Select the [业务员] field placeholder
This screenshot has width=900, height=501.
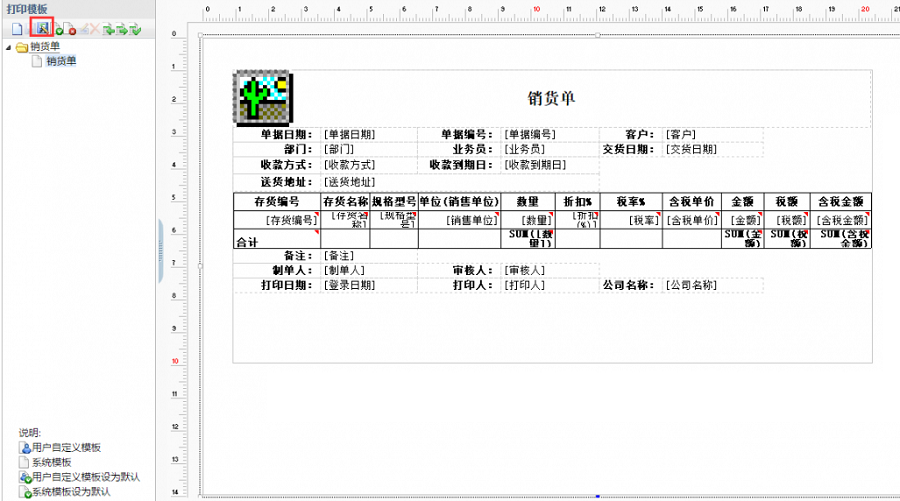525,149
